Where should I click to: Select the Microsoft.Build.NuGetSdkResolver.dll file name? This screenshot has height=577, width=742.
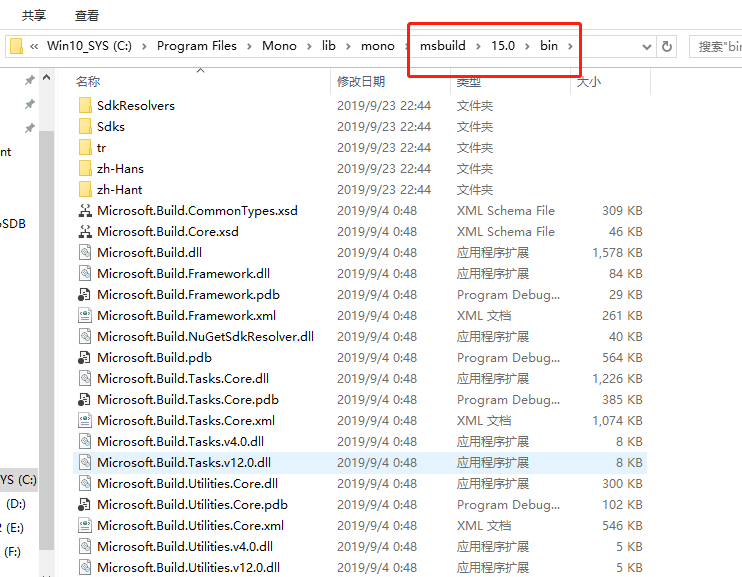[205, 337]
